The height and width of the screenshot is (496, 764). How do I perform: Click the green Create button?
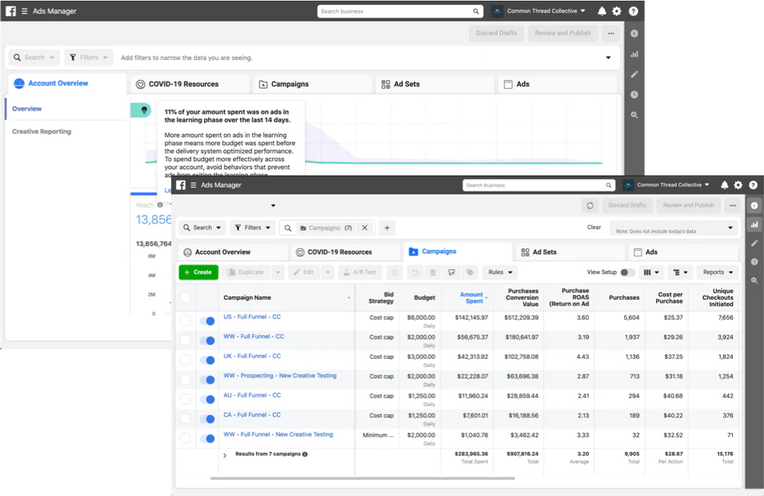coord(198,272)
